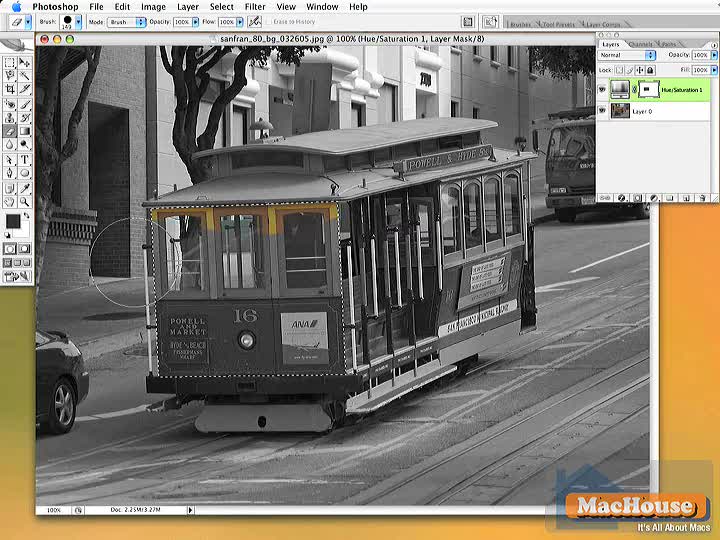Toggle the airbrush option in options bar
This screenshot has width=720, height=540.
254,22
